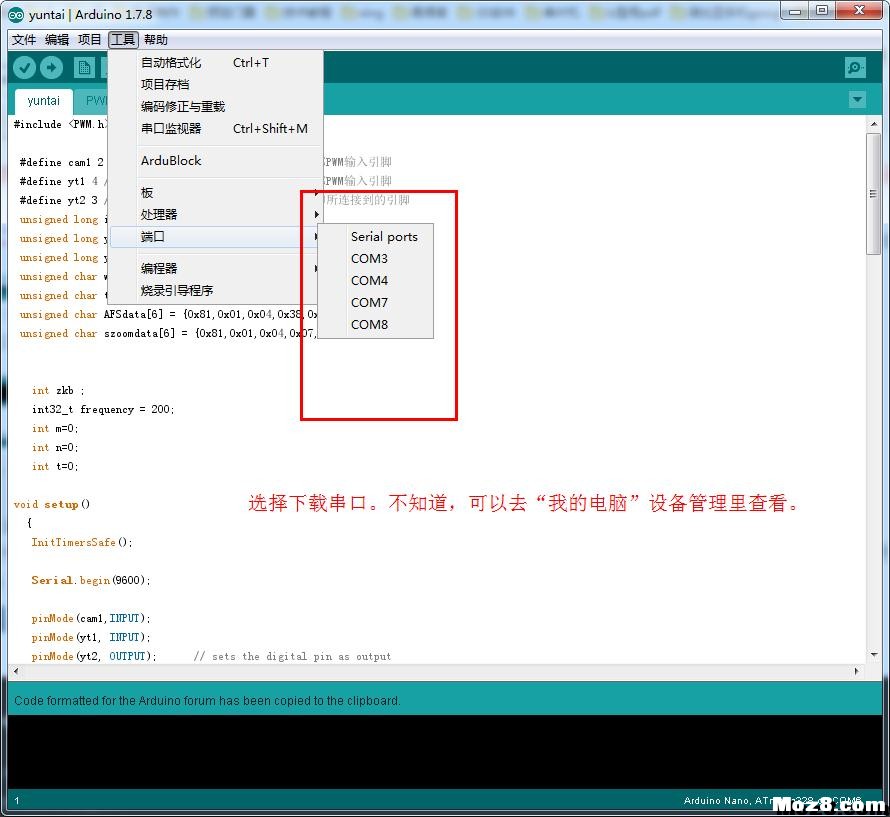Switch to the yuntai tab
The image size is (890, 817).
[44, 101]
